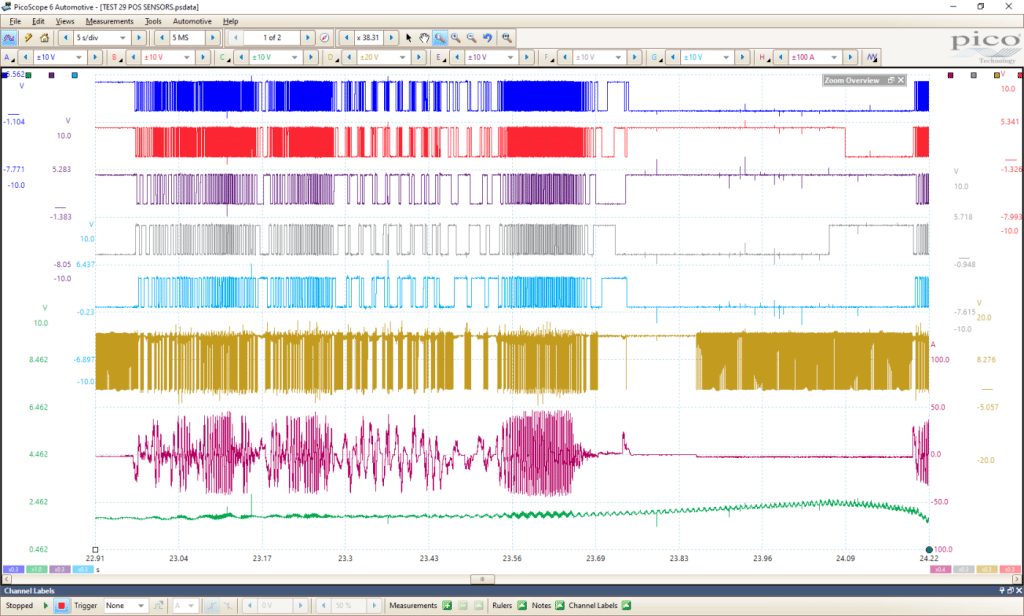Open the Automotive menu
Screen dimensions: 1024x616
(192, 21)
